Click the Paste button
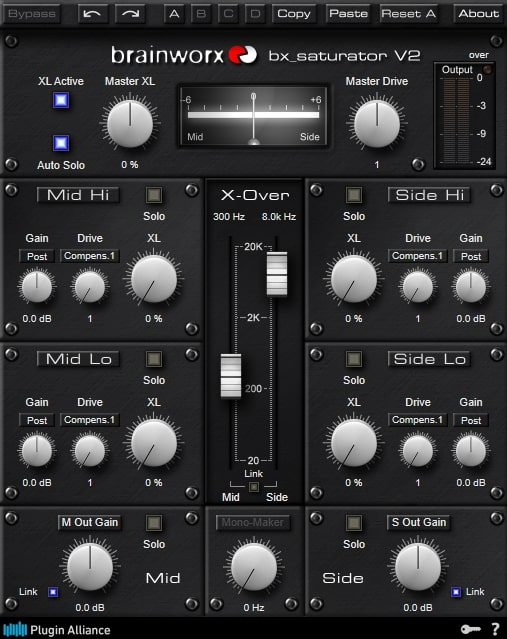This screenshot has width=507, height=639. [x=348, y=14]
